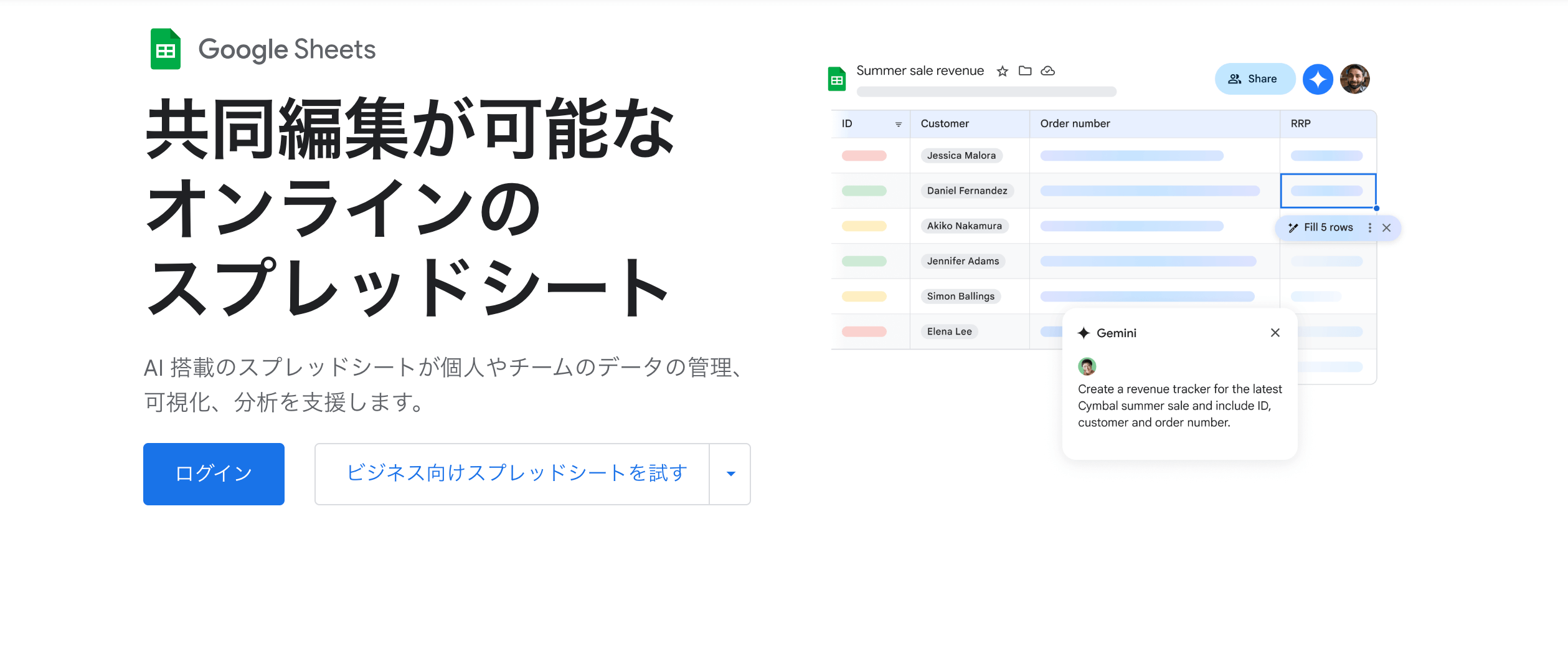Click the headline 共同編集が可能な text
This screenshot has height=648, width=1568.
coord(410,129)
